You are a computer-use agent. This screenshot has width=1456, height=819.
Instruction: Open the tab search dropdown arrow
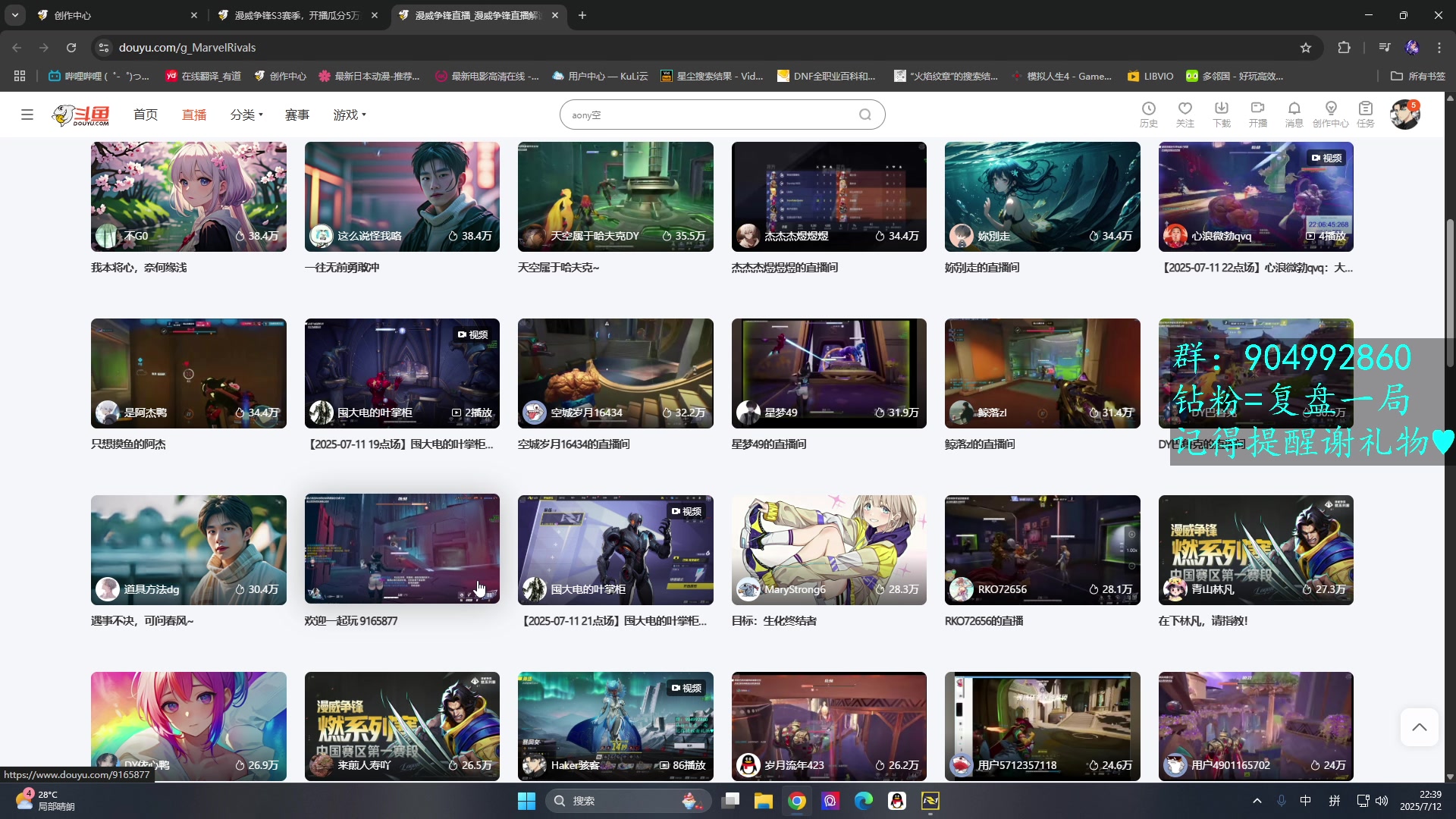(x=14, y=15)
